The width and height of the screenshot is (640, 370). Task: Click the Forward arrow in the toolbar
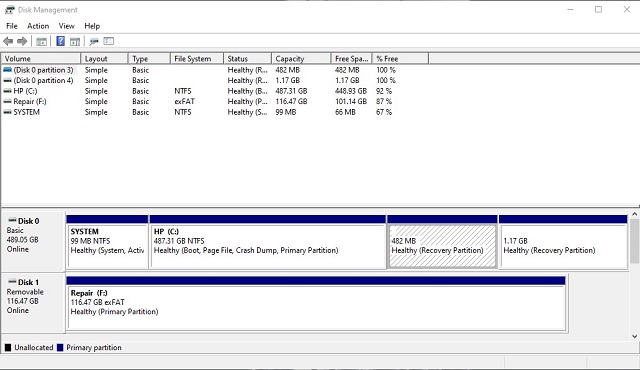pos(22,41)
